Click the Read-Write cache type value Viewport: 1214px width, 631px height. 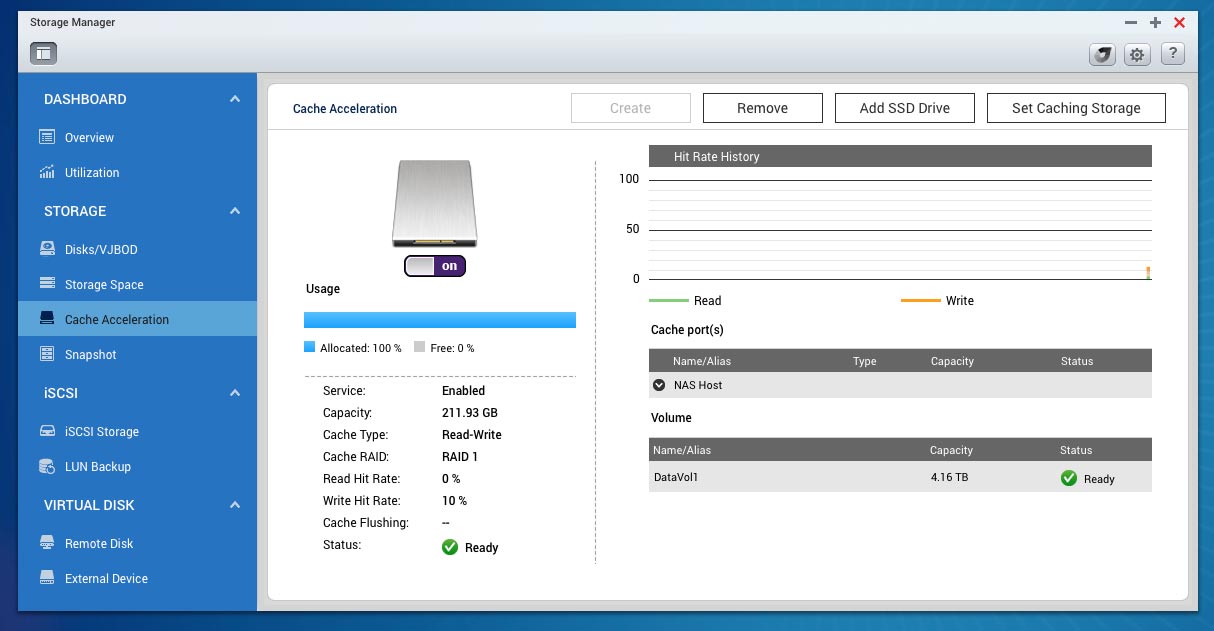472,434
